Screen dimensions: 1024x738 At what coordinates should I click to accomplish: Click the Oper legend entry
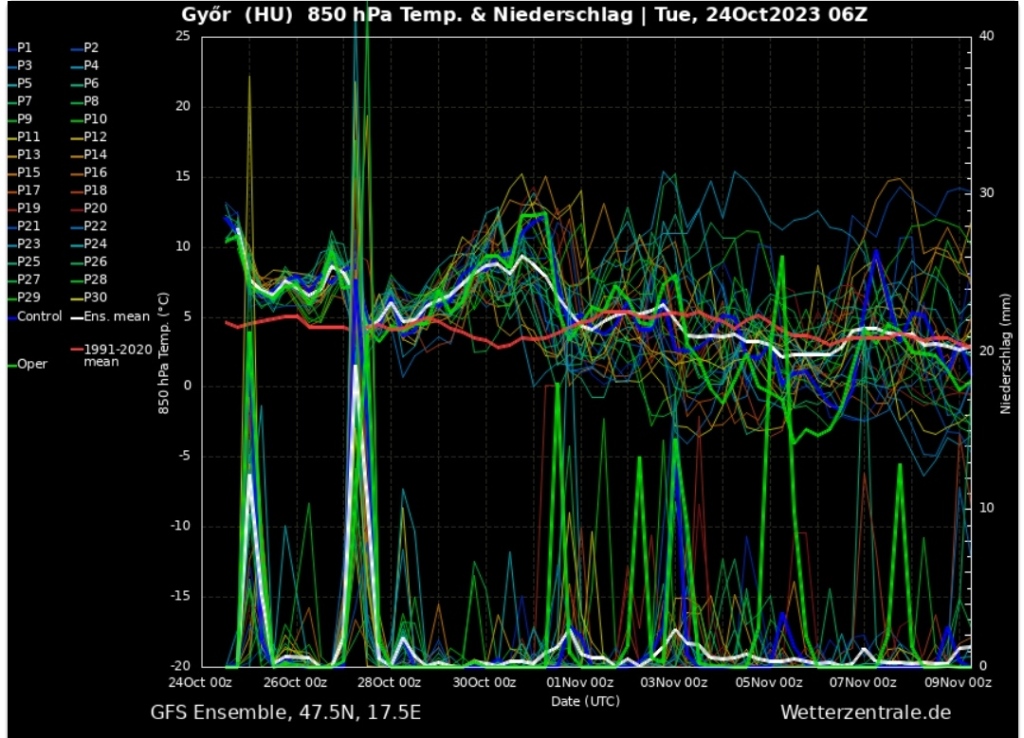point(32,364)
